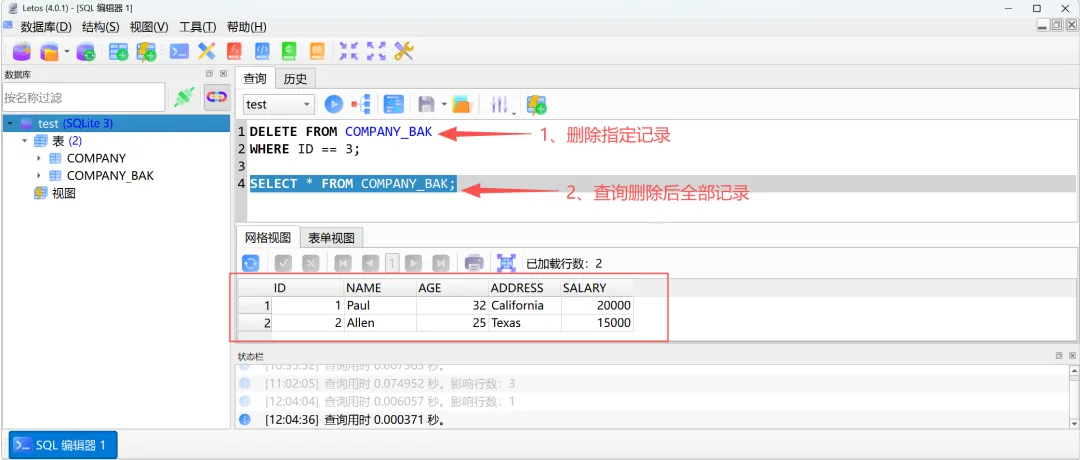Select the cell containing Allen
The image size is (1080, 460).
point(380,322)
